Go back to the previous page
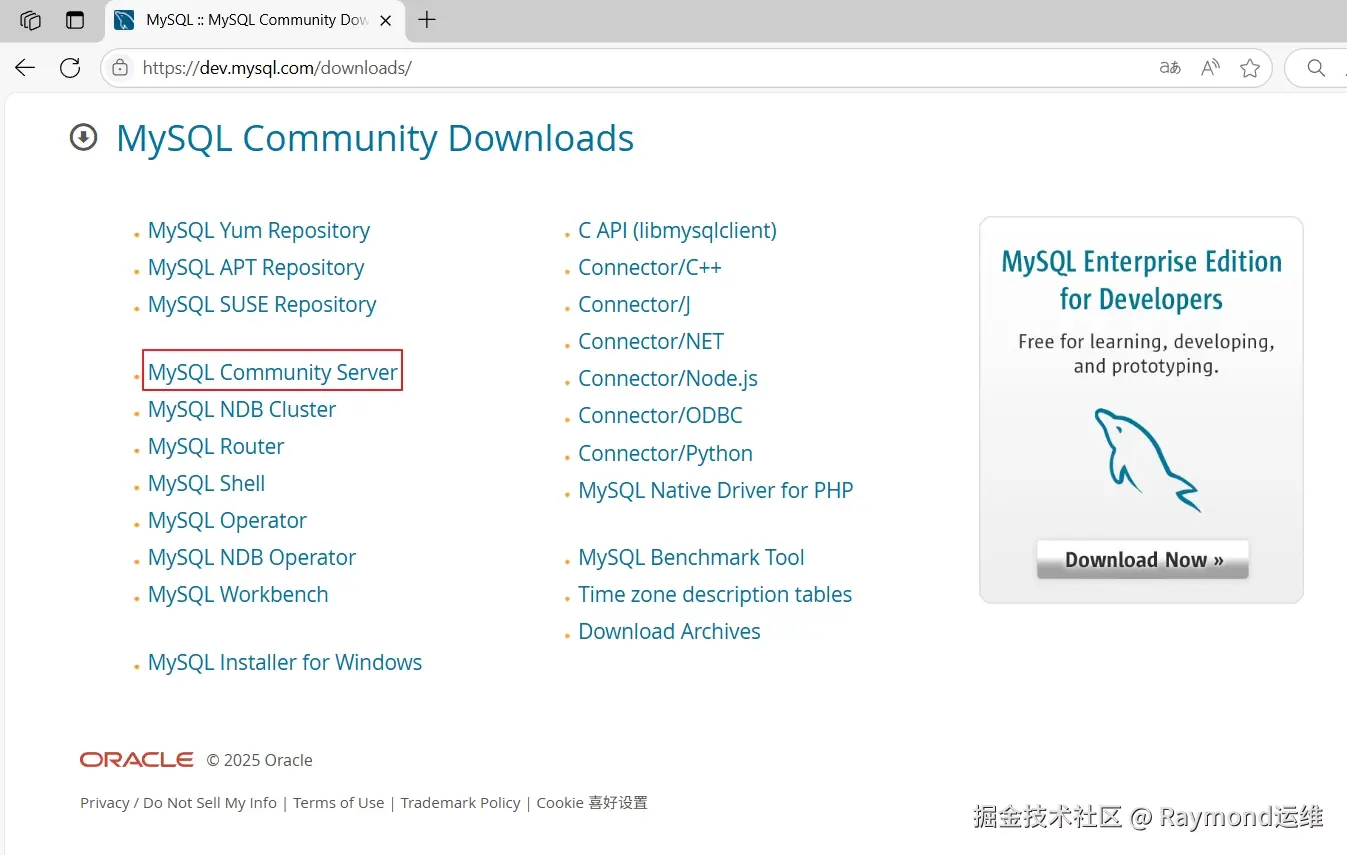This screenshot has height=855, width=1347. click(25, 68)
